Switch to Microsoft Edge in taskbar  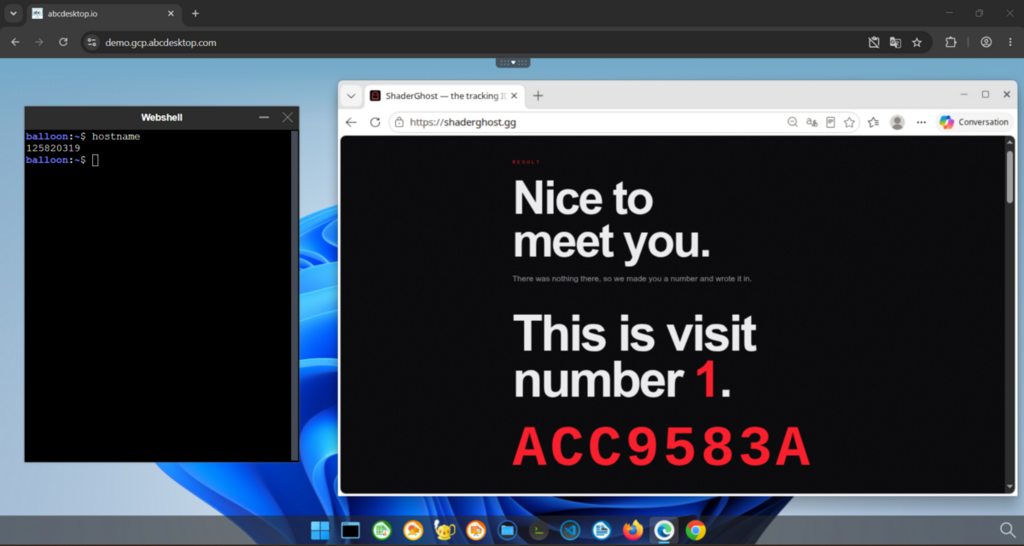[664, 530]
